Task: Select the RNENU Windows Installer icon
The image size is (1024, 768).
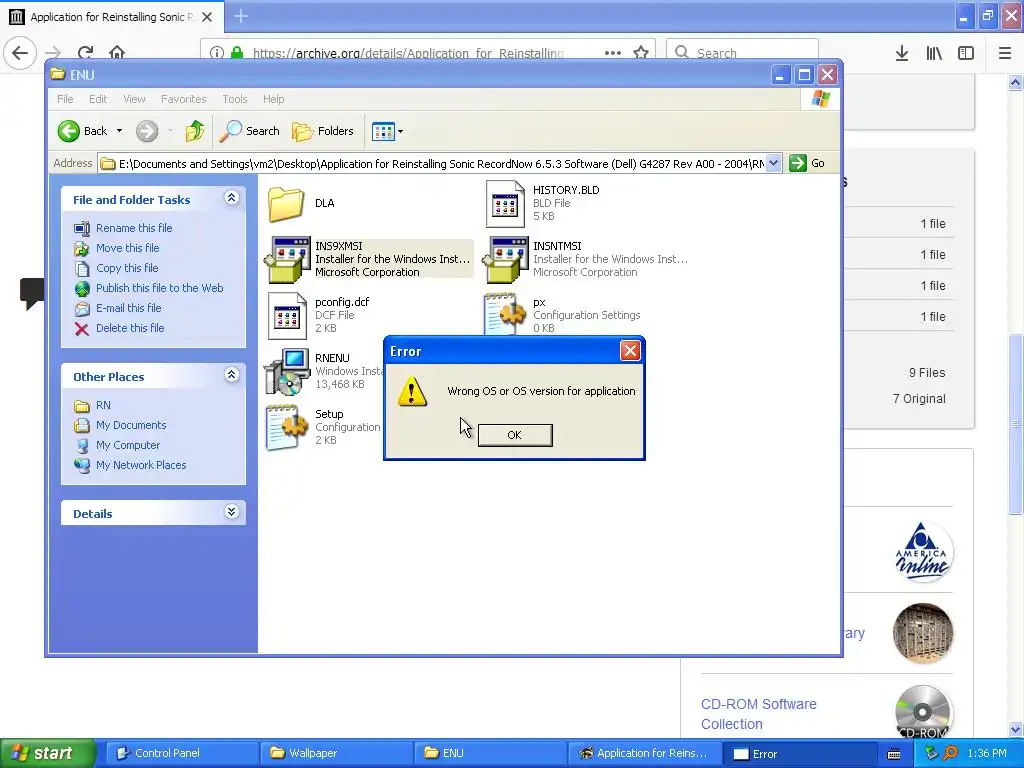Action: click(287, 372)
